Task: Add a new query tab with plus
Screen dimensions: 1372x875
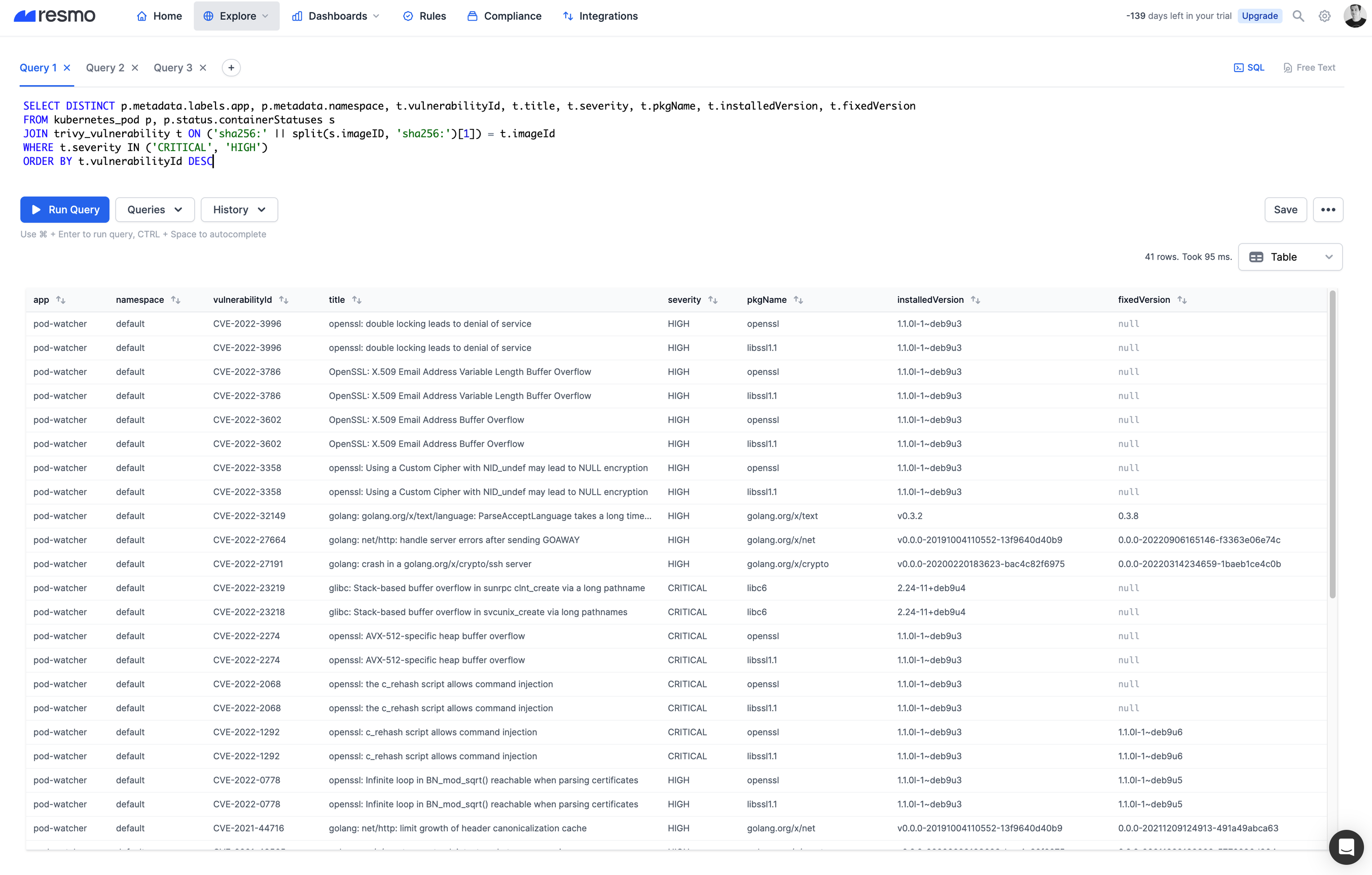Action: coord(231,68)
